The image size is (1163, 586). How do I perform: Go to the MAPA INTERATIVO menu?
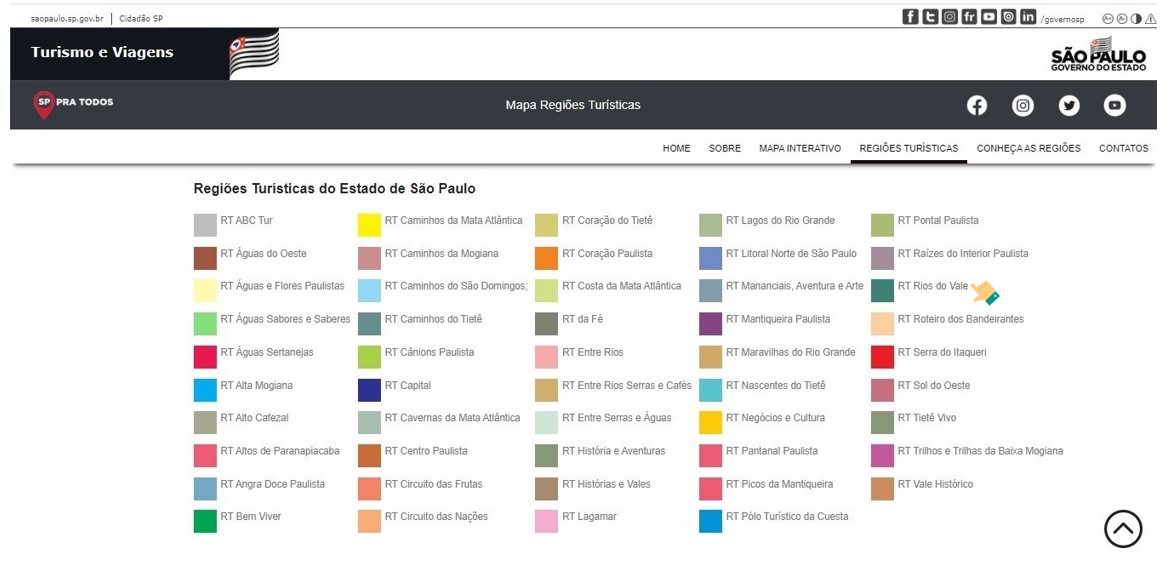(x=800, y=148)
